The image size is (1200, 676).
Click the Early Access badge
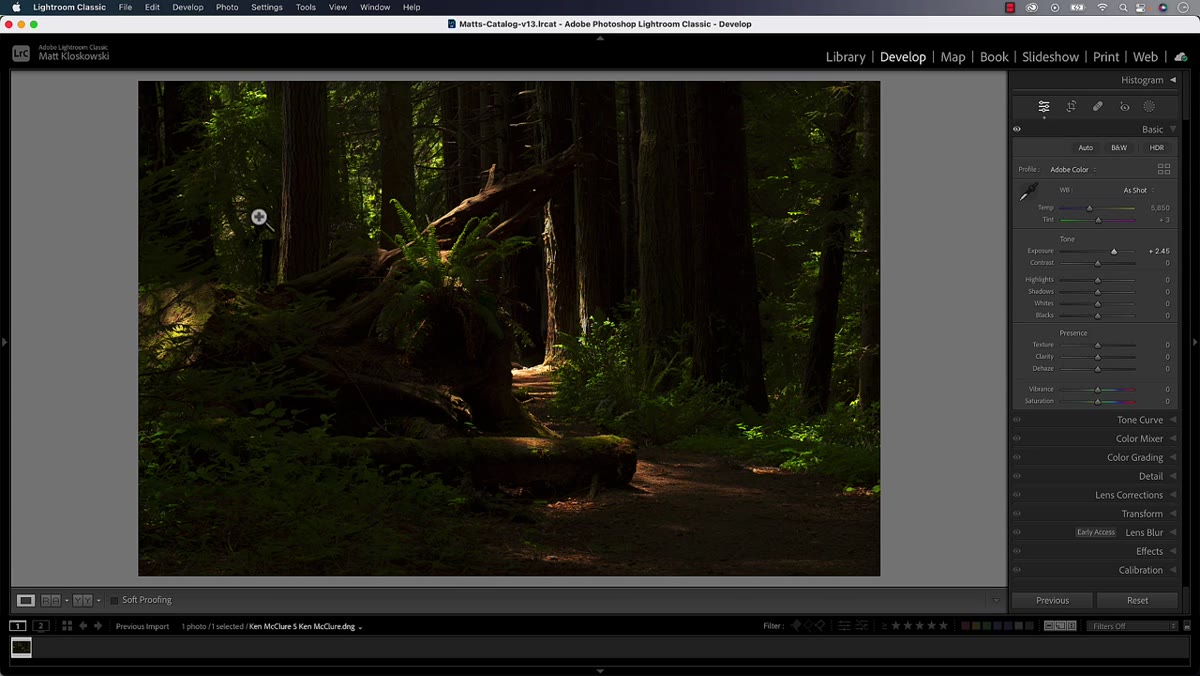(1096, 532)
